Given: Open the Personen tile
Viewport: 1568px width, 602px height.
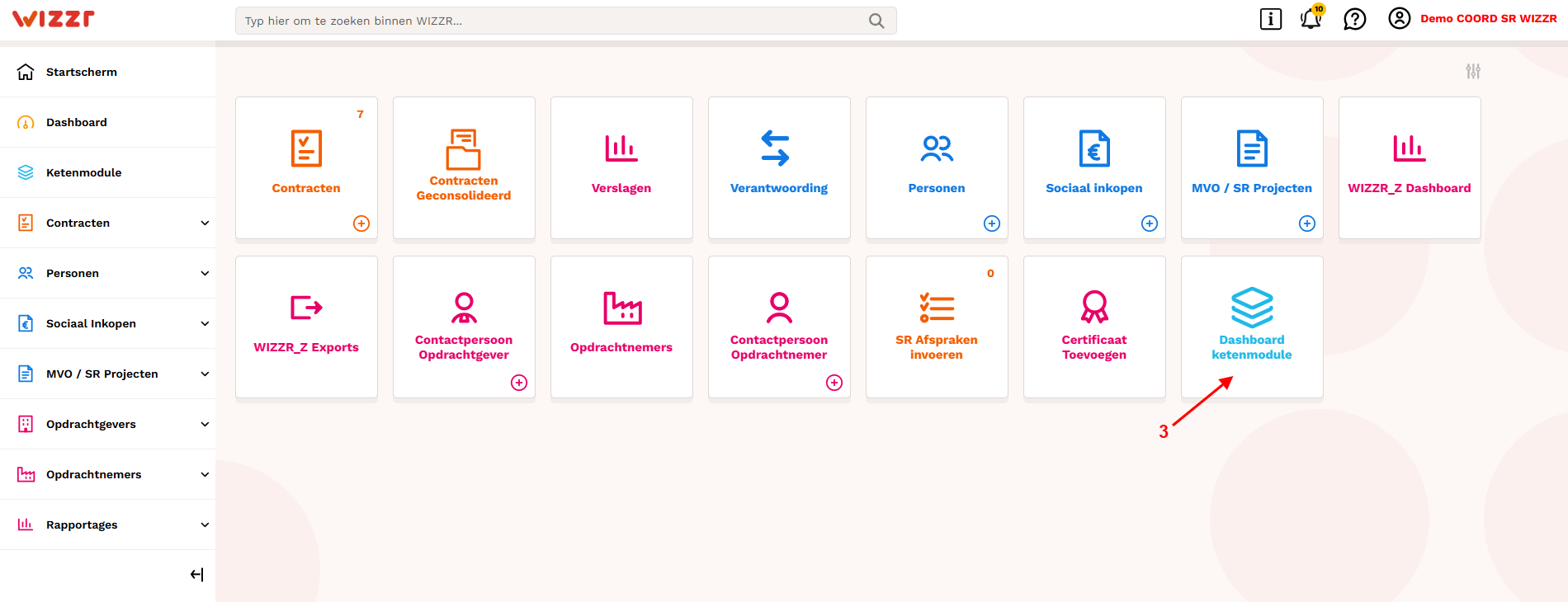Looking at the screenshot, I should click(x=937, y=168).
